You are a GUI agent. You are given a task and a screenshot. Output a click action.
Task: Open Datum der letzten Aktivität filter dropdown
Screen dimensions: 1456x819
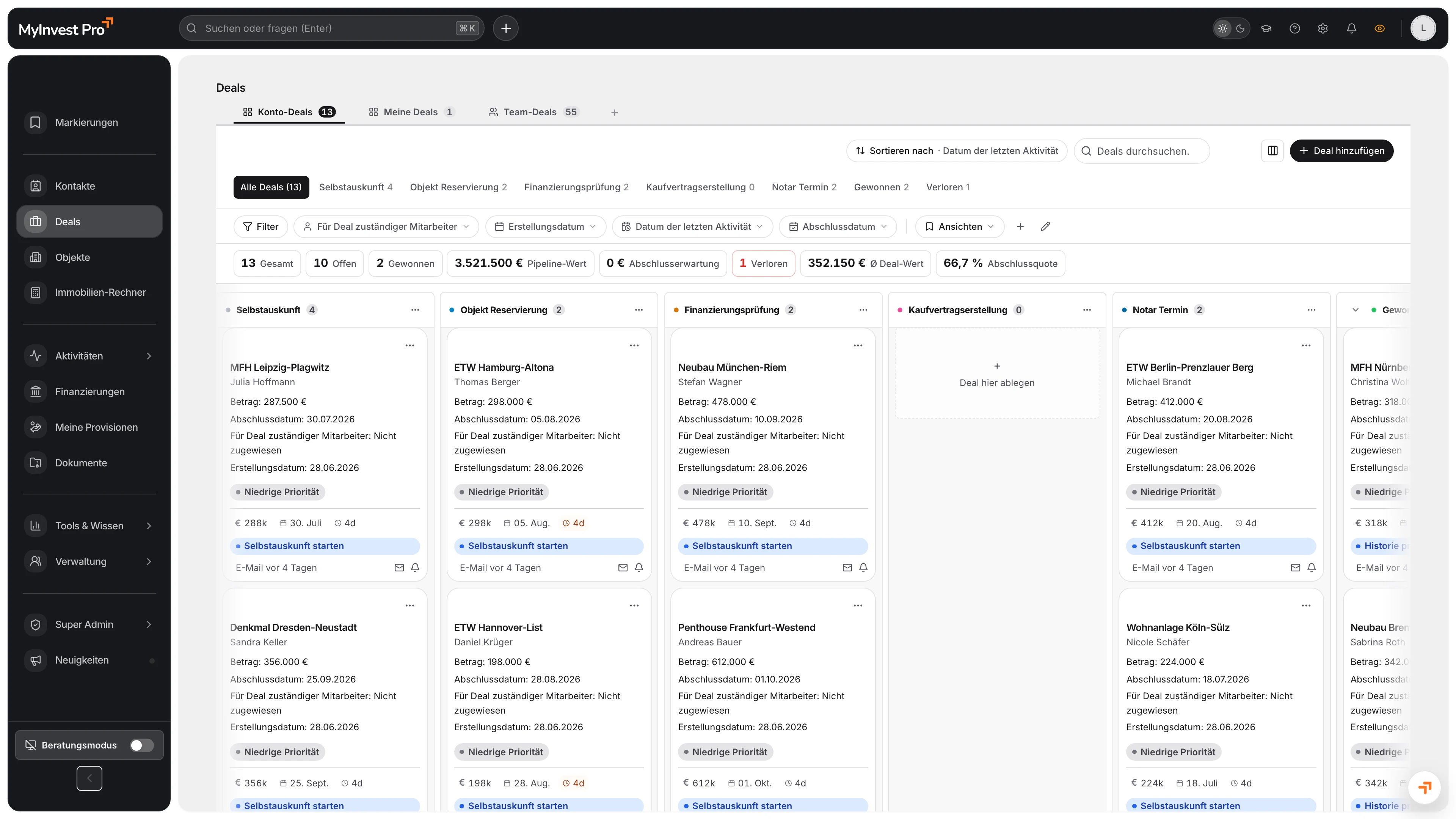coord(692,226)
